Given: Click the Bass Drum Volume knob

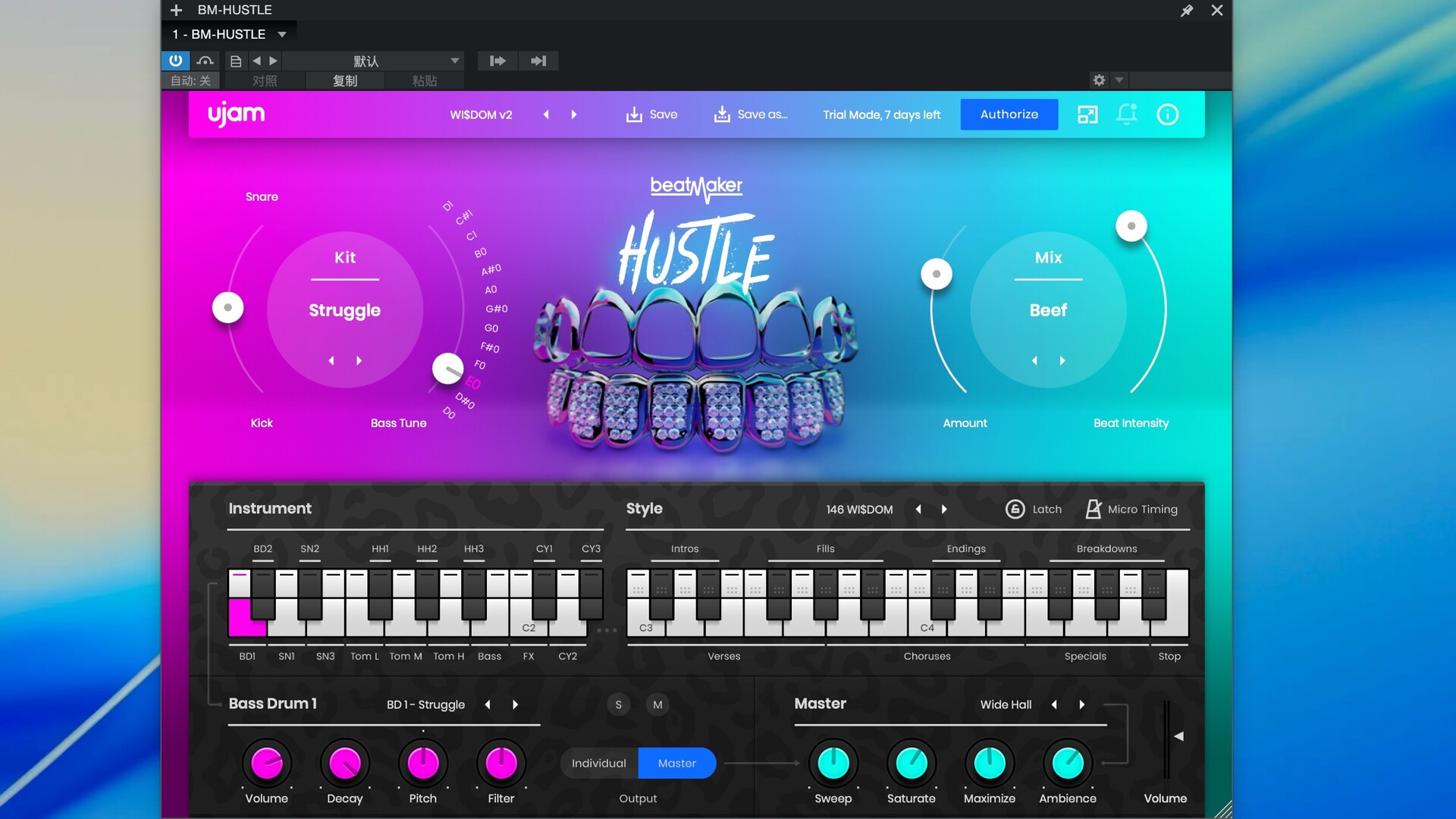Looking at the screenshot, I should click(x=267, y=763).
